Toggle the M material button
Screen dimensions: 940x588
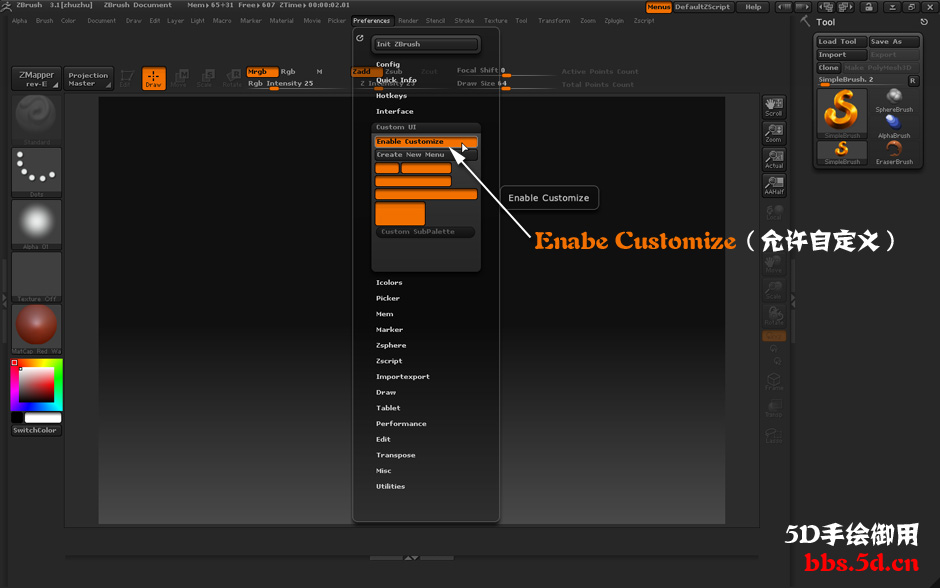click(x=320, y=71)
